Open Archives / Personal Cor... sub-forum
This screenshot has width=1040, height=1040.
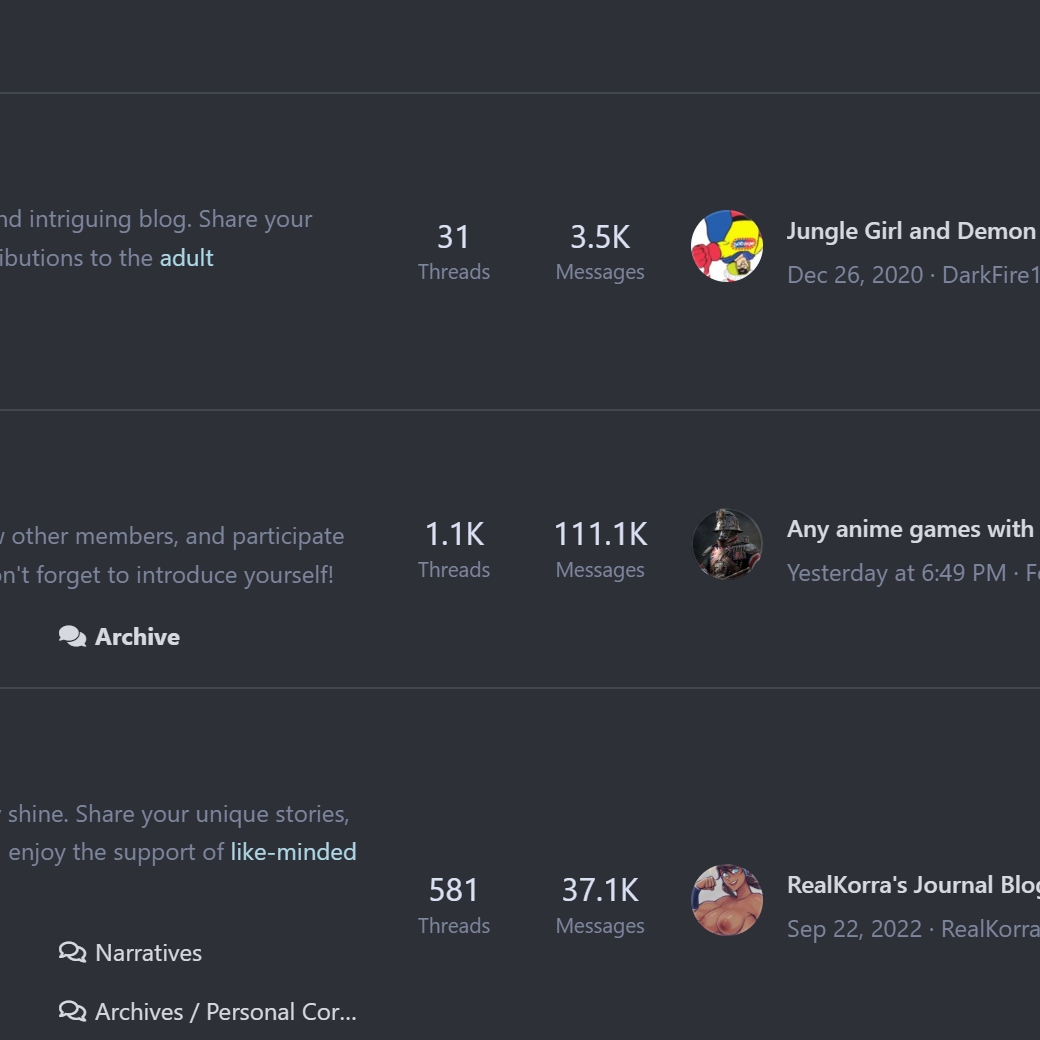226,1012
